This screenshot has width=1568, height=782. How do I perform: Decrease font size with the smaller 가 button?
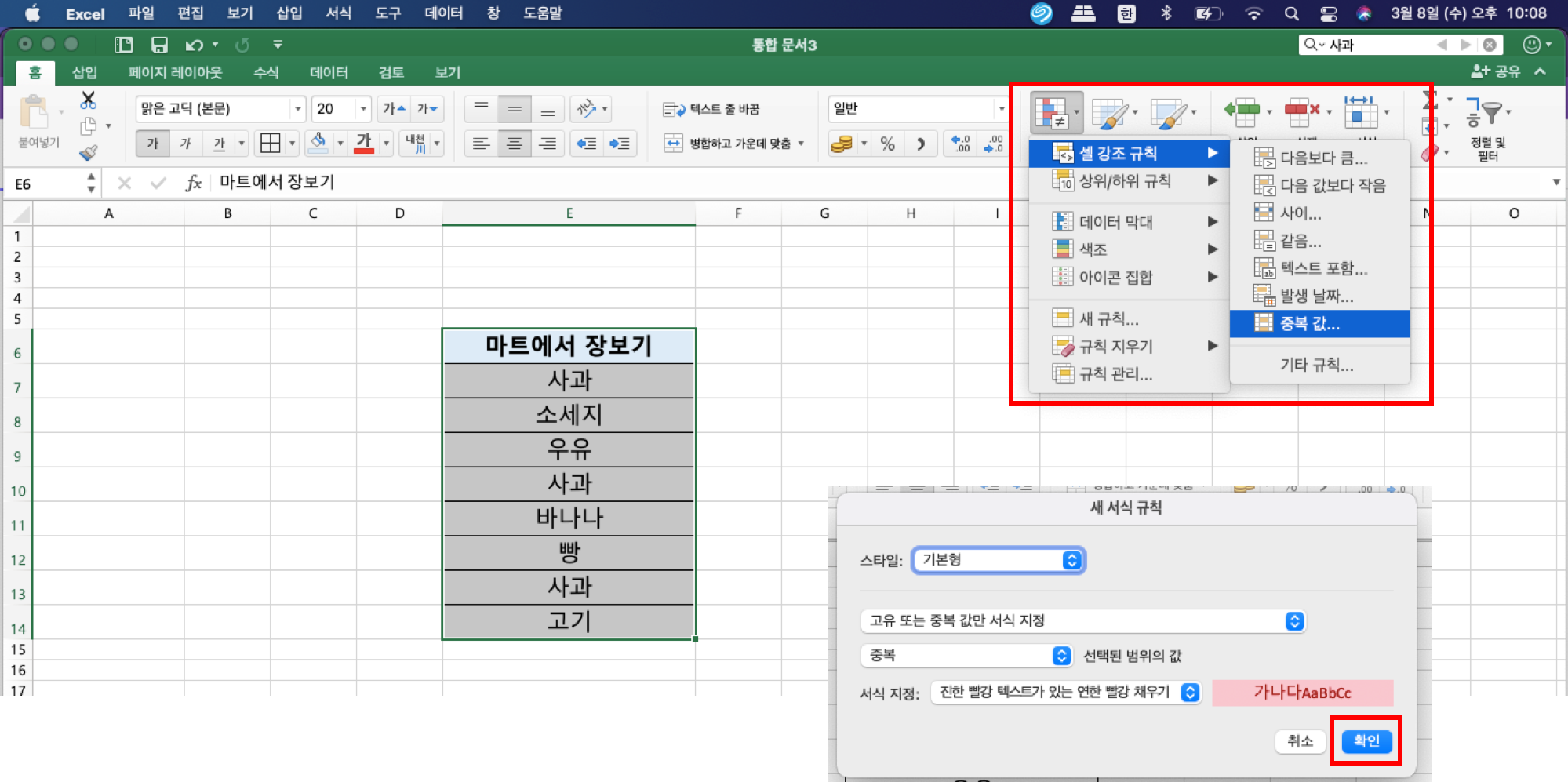tap(427, 108)
